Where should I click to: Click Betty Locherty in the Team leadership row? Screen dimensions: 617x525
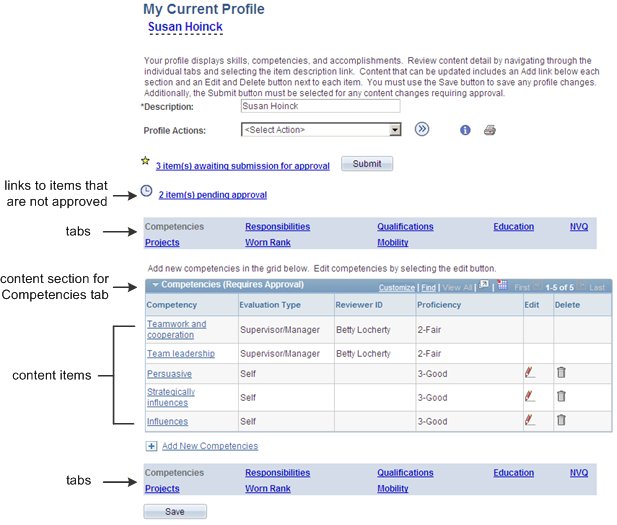[363, 353]
